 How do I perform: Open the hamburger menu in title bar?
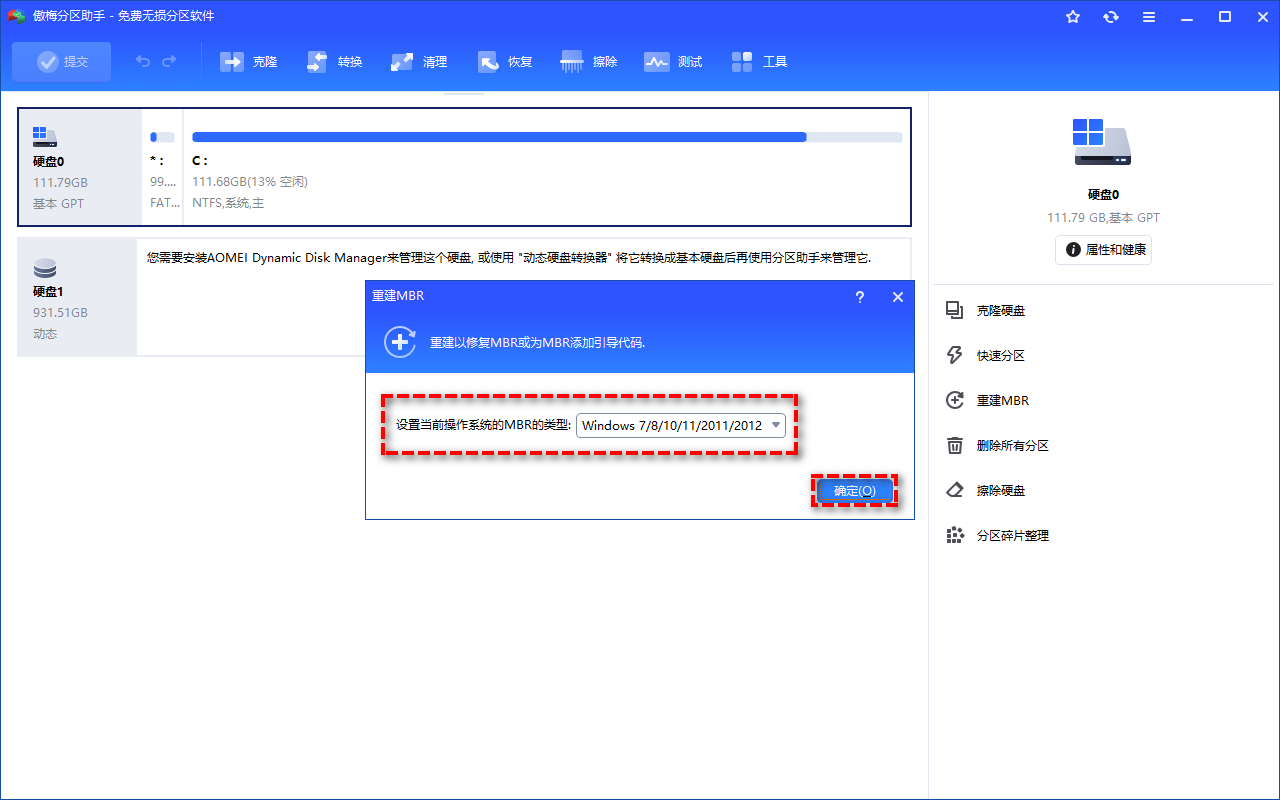click(1149, 17)
